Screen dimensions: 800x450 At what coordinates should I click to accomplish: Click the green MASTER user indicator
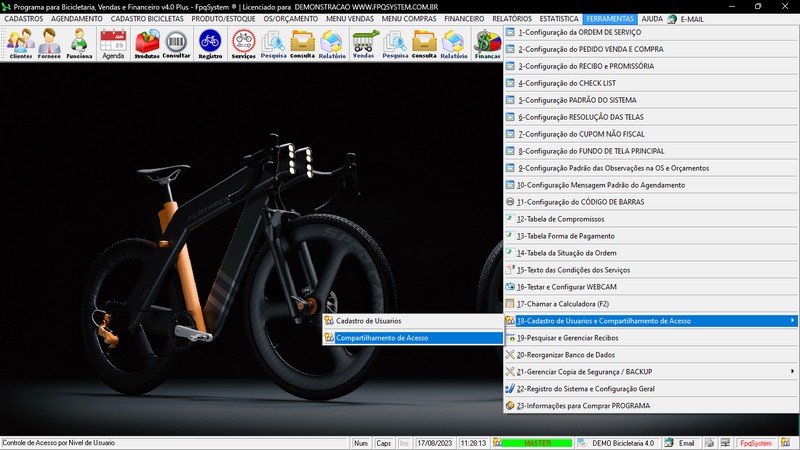(x=537, y=443)
